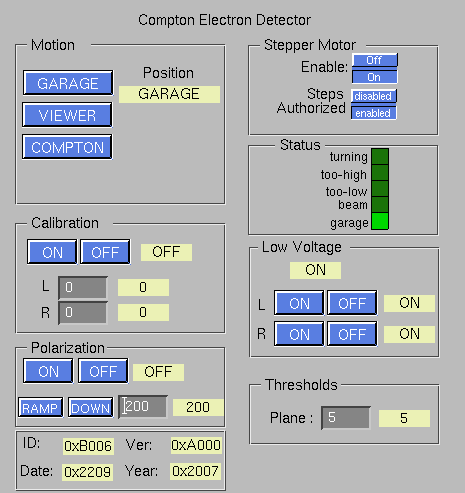Set Stepper Motor Enable to Off
The image size is (465, 493).
(x=375, y=60)
